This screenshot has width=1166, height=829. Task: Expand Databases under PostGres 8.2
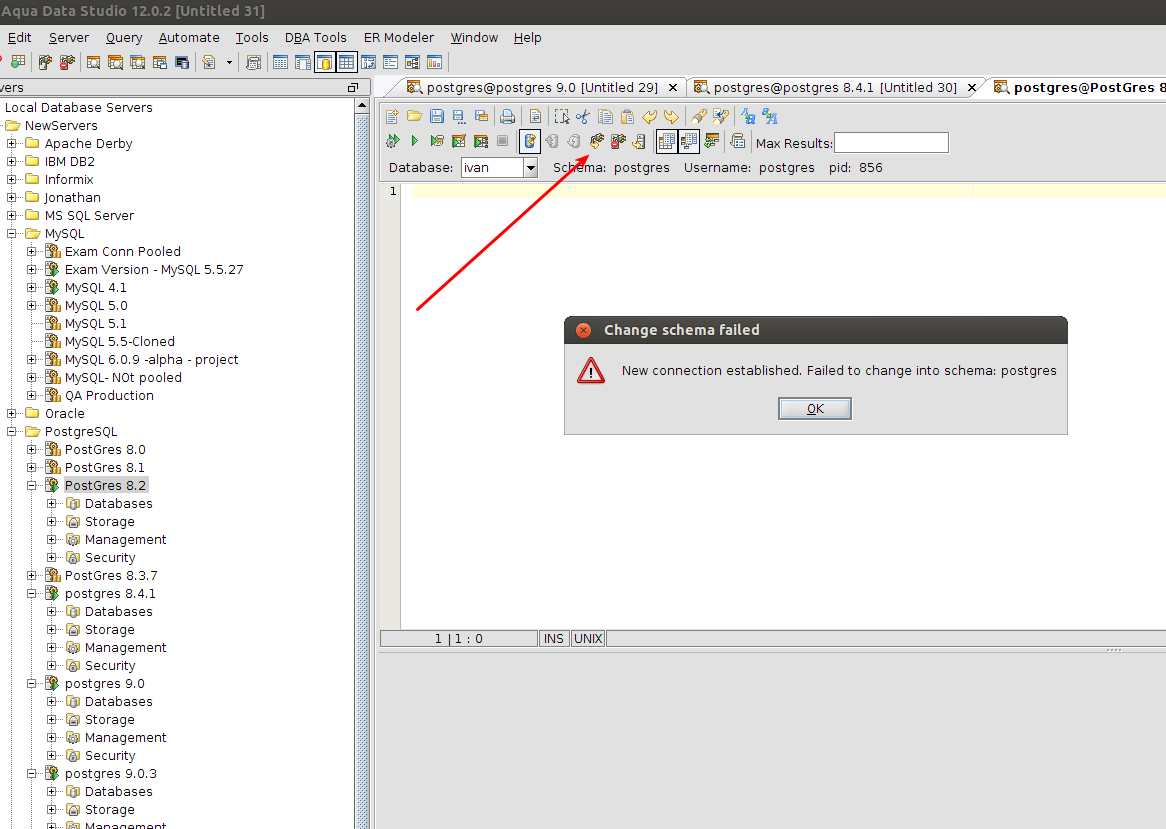coord(51,503)
